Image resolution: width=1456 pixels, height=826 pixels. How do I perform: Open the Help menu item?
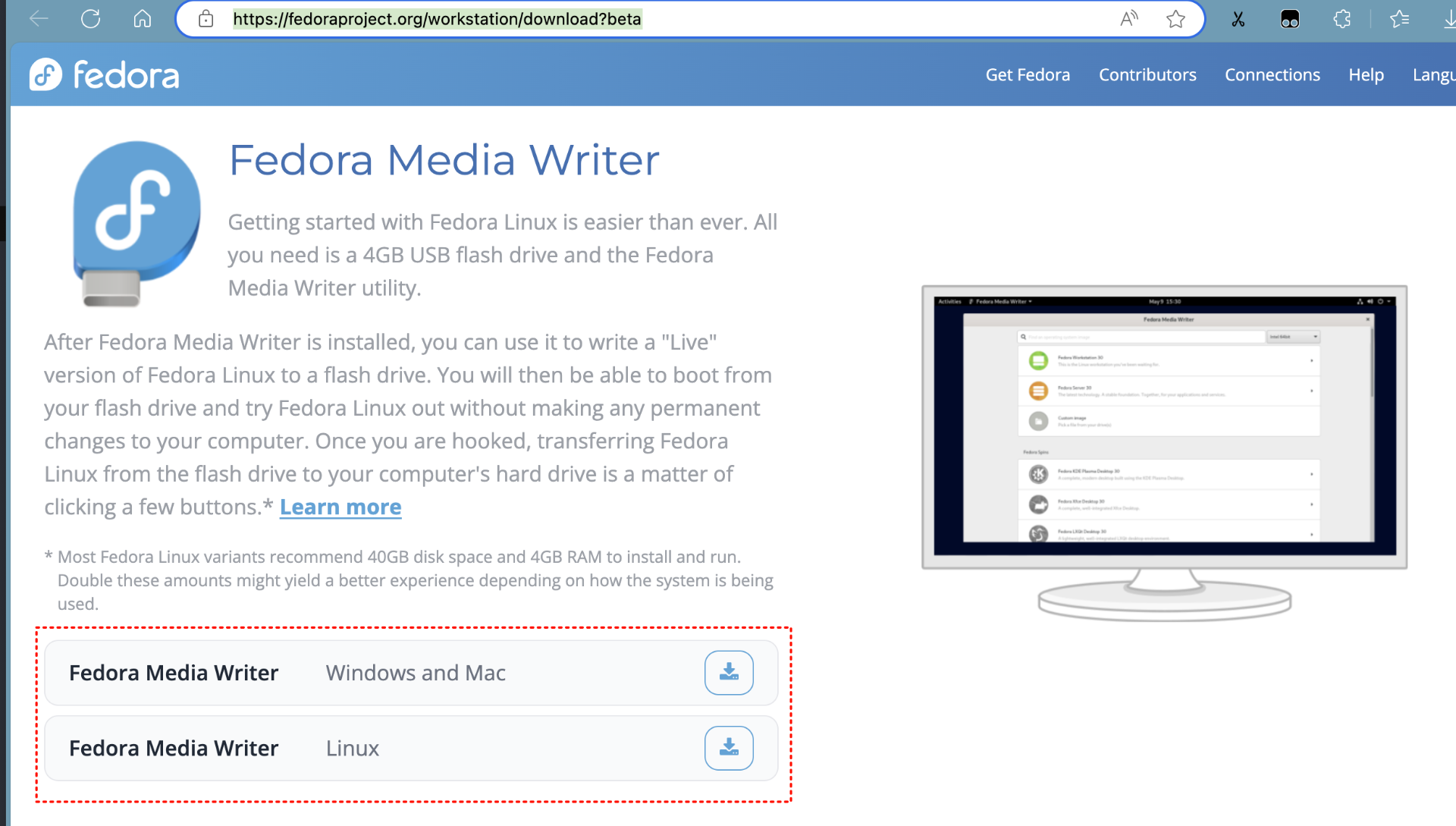pos(1366,75)
